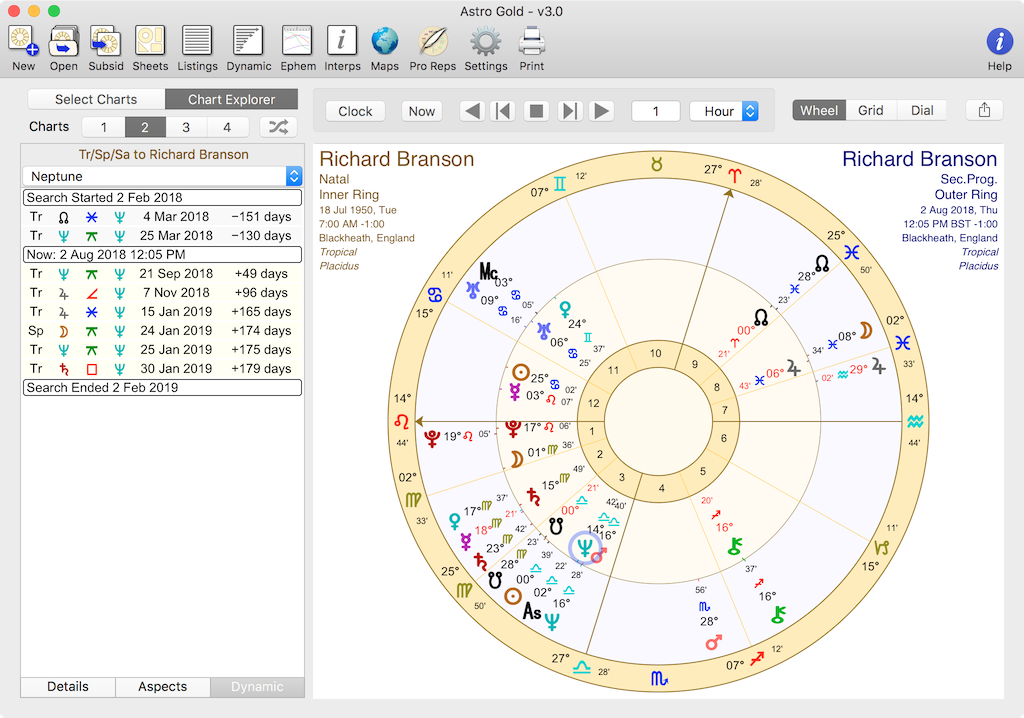Step backward with the left arrow
Screen dimensions: 1024x718
tap(472, 111)
